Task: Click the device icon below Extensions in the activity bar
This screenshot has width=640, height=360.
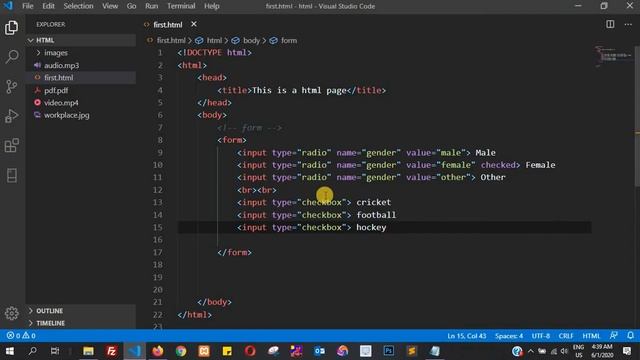Action: click(x=11, y=176)
